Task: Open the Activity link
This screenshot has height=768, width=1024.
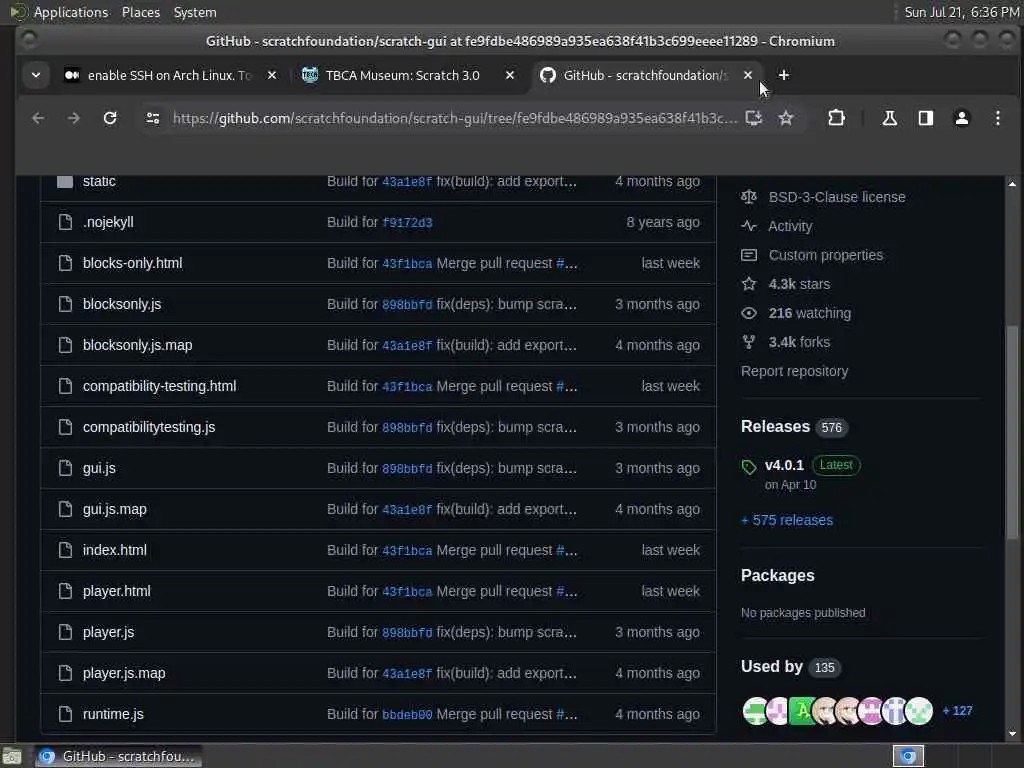Action: (790, 226)
